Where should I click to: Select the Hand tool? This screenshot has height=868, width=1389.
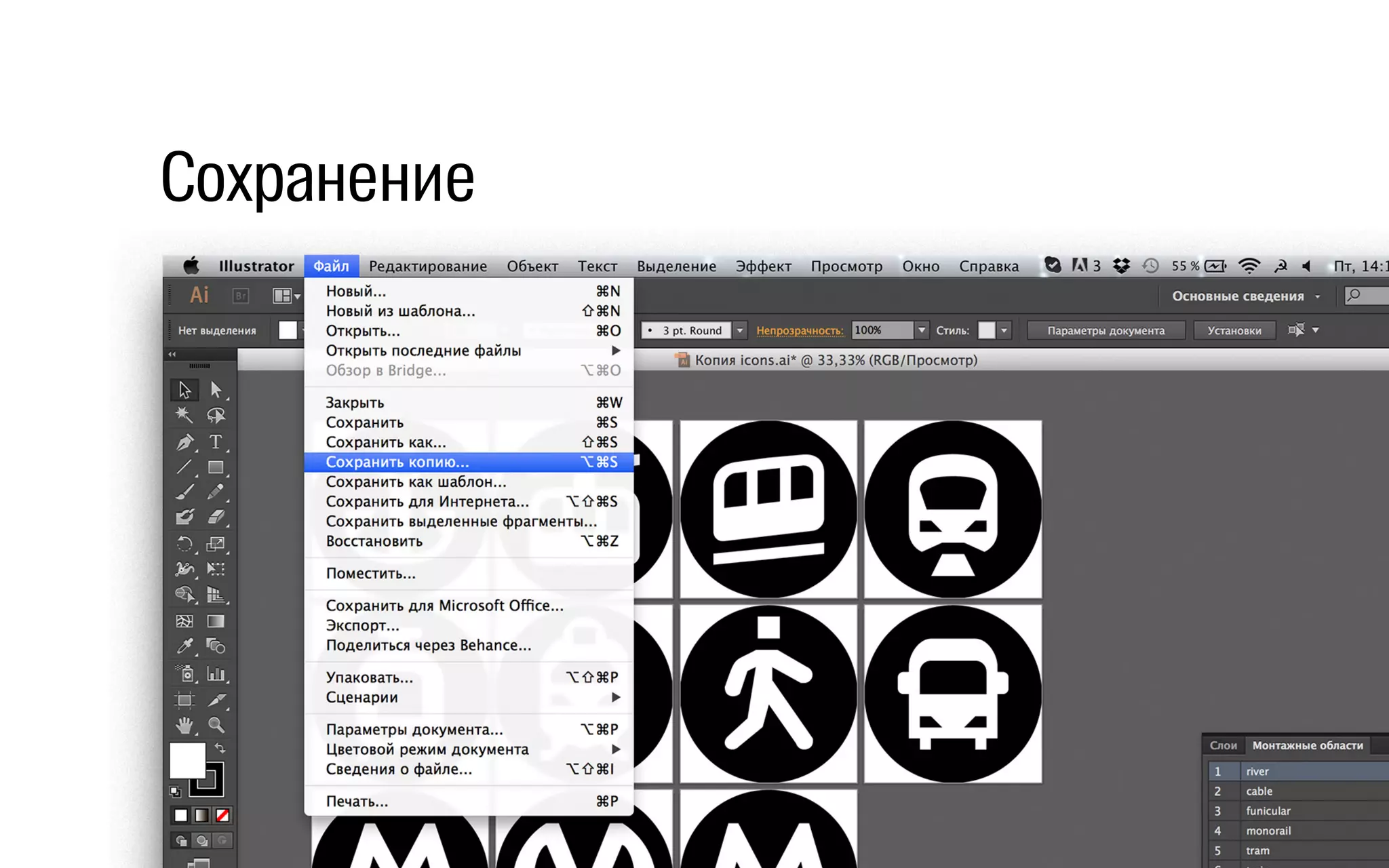[184, 726]
